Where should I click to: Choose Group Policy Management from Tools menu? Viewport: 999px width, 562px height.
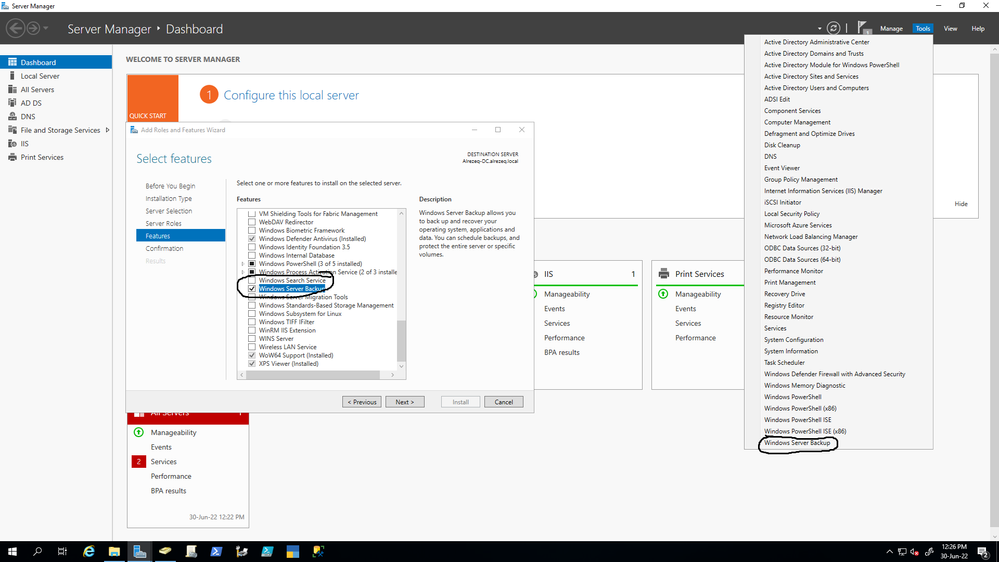click(x=801, y=179)
